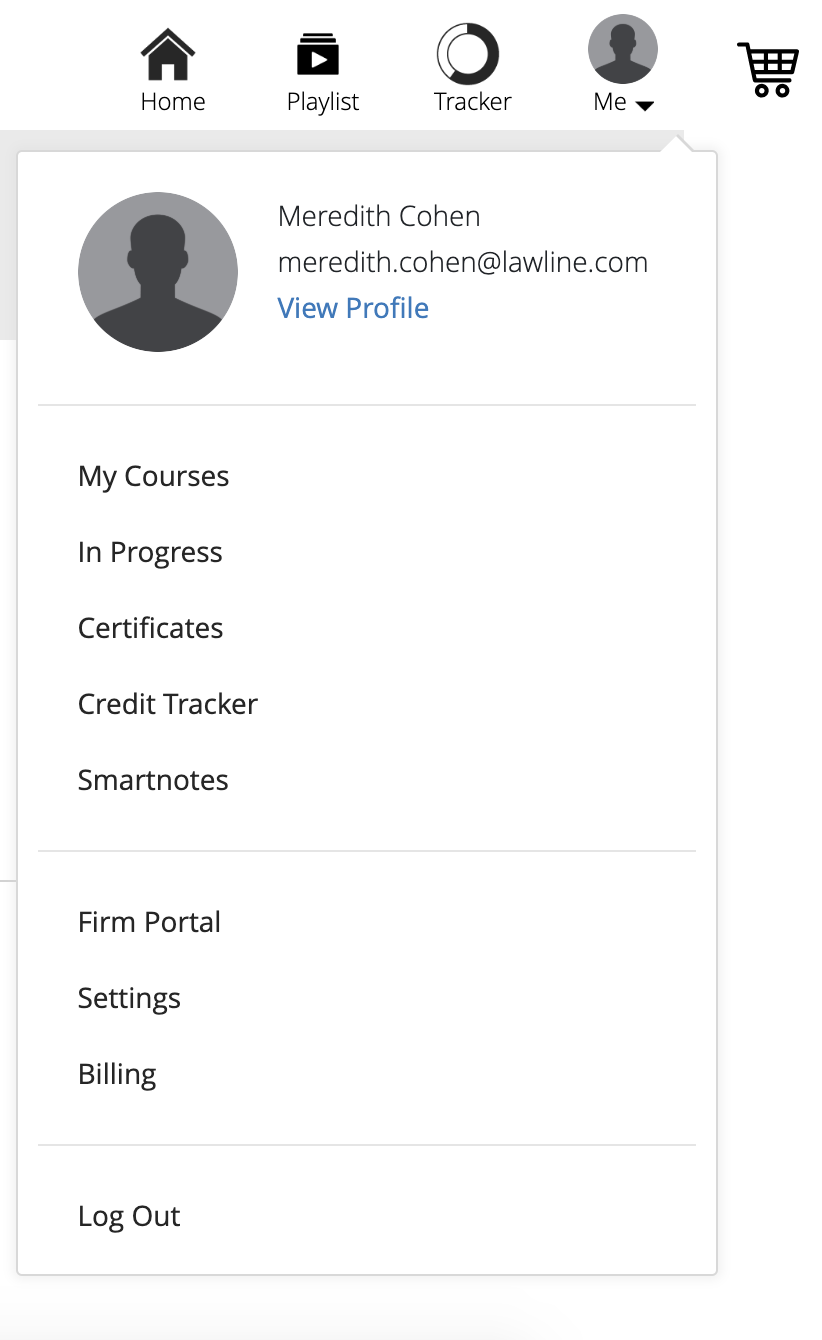Choose Settings in the account menu

[129, 998]
